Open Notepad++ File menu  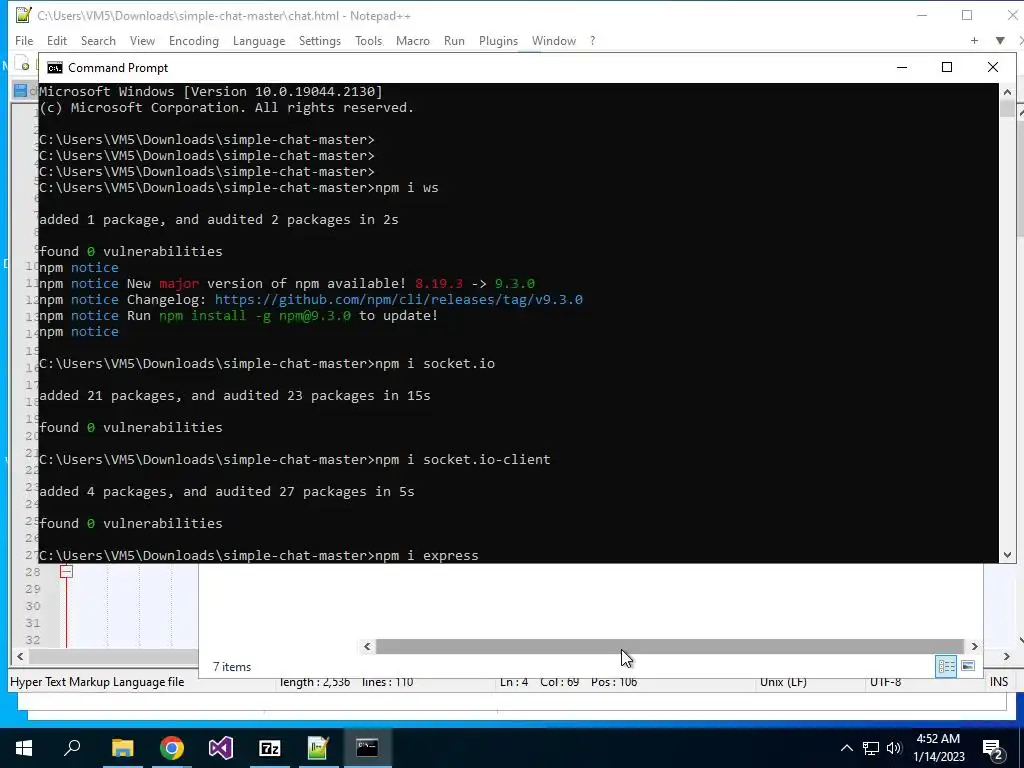24,40
